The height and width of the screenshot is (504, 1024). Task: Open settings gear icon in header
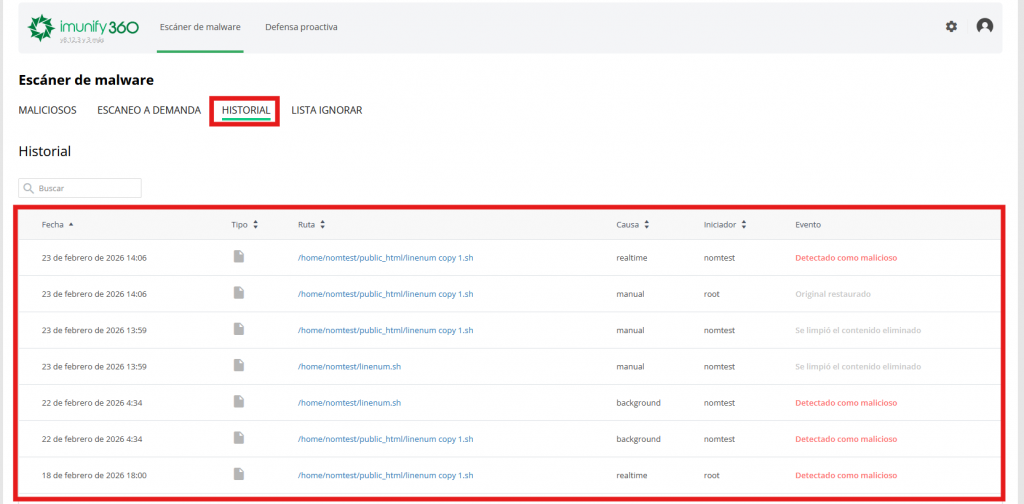click(951, 26)
